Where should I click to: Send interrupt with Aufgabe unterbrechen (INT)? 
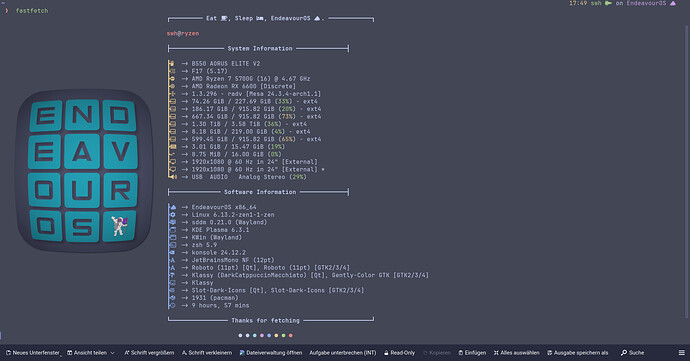342,353
